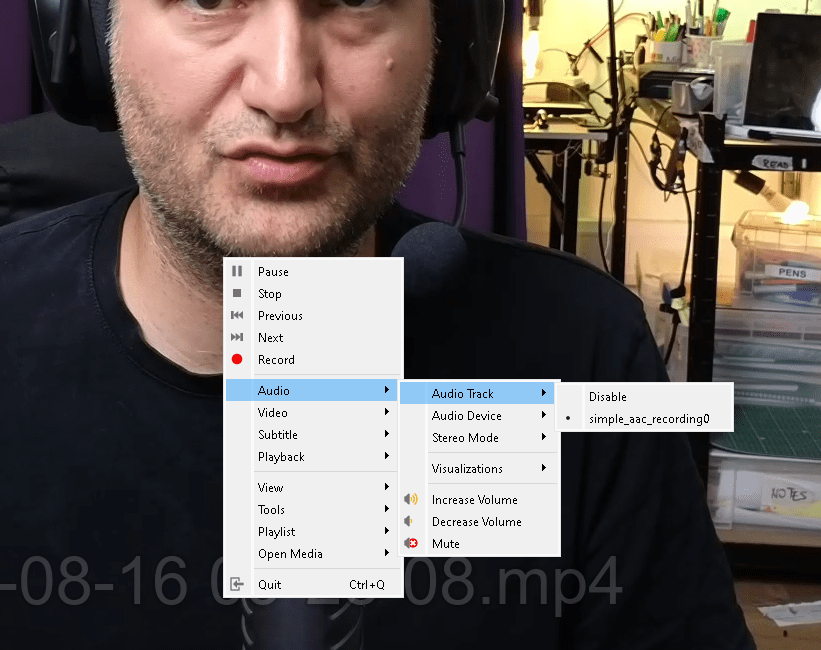Click the Next track icon
Image resolution: width=821 pixels, height=650 pixels.
[237, 337]
